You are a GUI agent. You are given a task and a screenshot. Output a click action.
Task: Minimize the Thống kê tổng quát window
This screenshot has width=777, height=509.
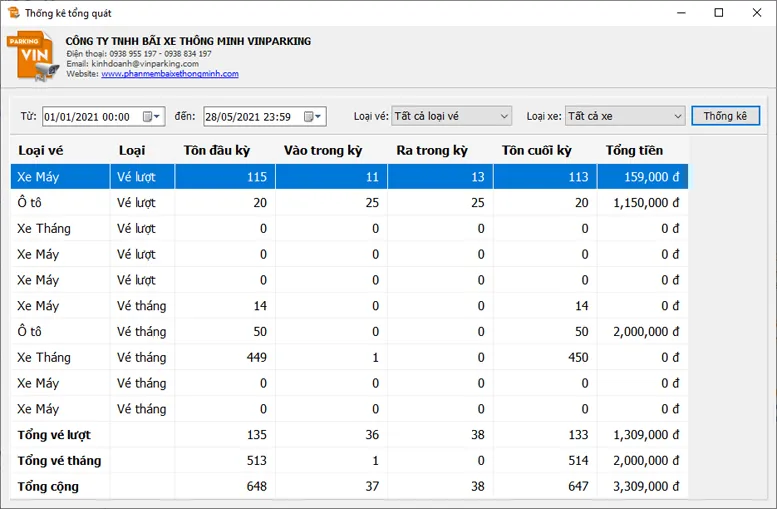coord(679,13)
